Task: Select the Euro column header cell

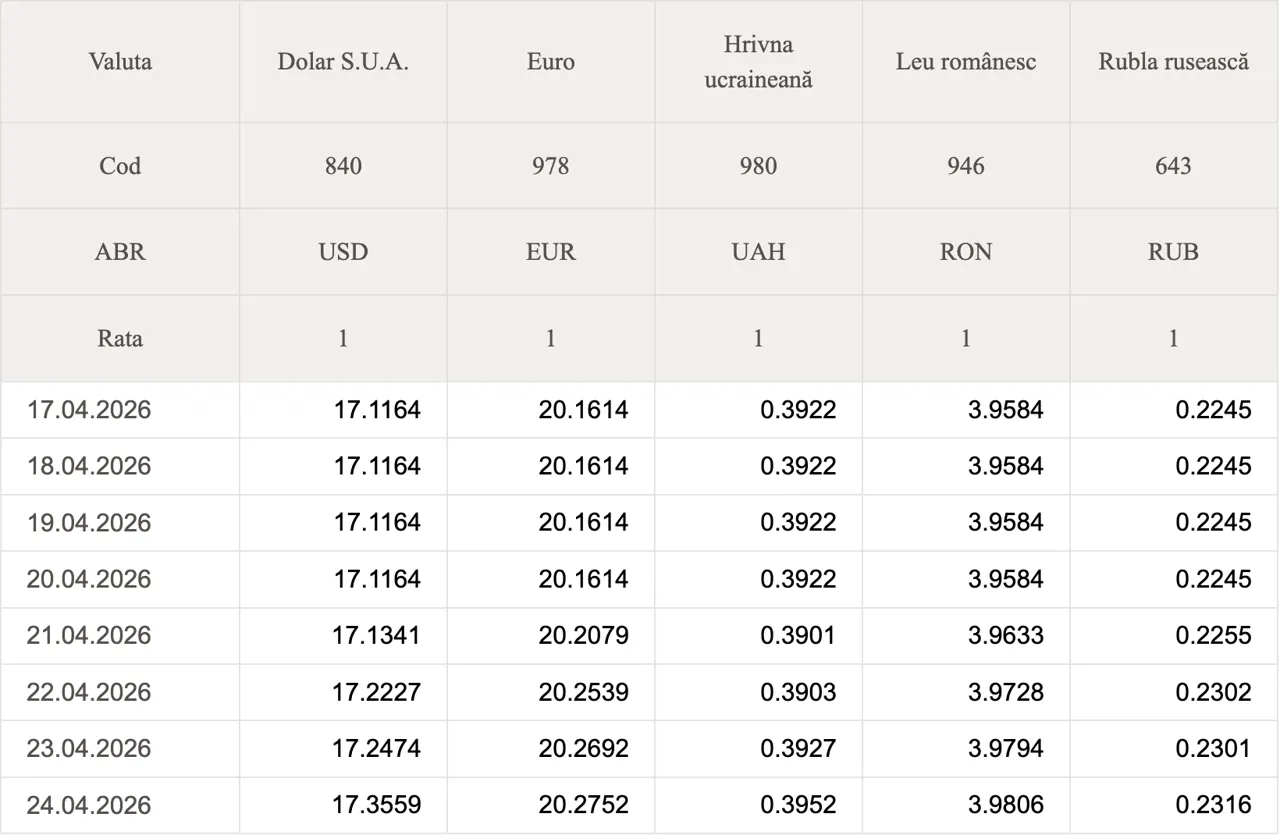Action: coord(551,62)
